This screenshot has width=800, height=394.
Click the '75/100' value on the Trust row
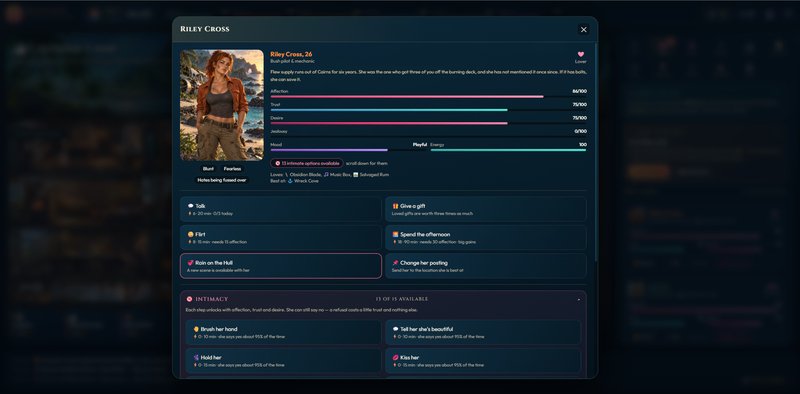point(580,105)
